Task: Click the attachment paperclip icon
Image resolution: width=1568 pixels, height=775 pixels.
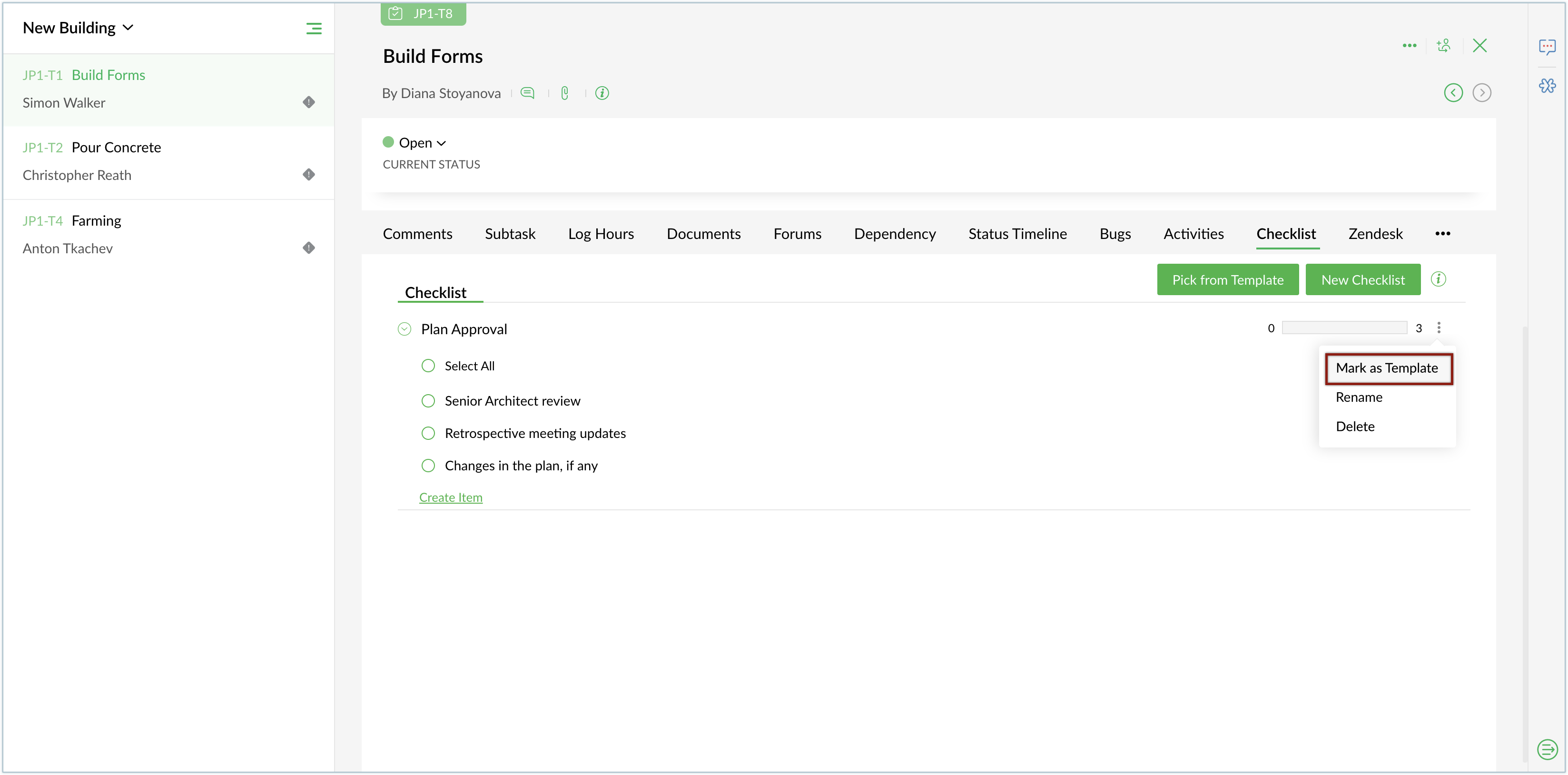Action: [565, 93]
